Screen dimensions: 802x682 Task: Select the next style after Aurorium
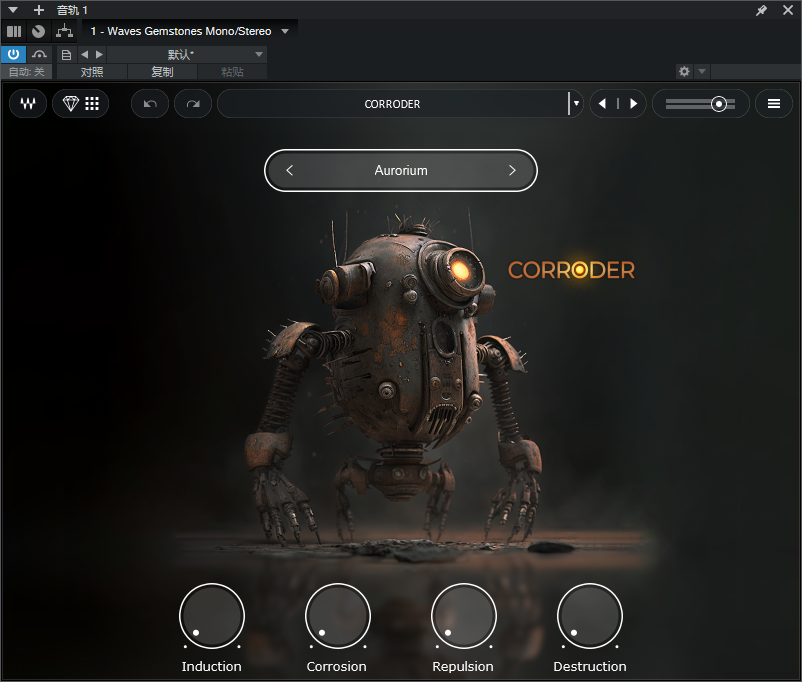click(513, 170)
